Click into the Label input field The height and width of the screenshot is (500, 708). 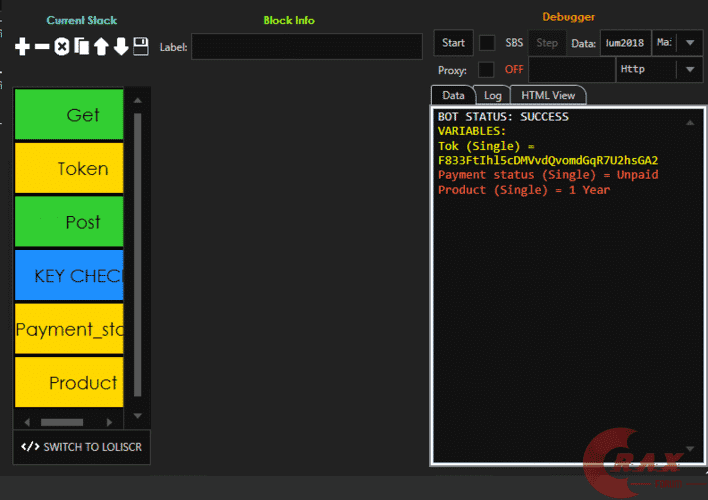[306, 47]
